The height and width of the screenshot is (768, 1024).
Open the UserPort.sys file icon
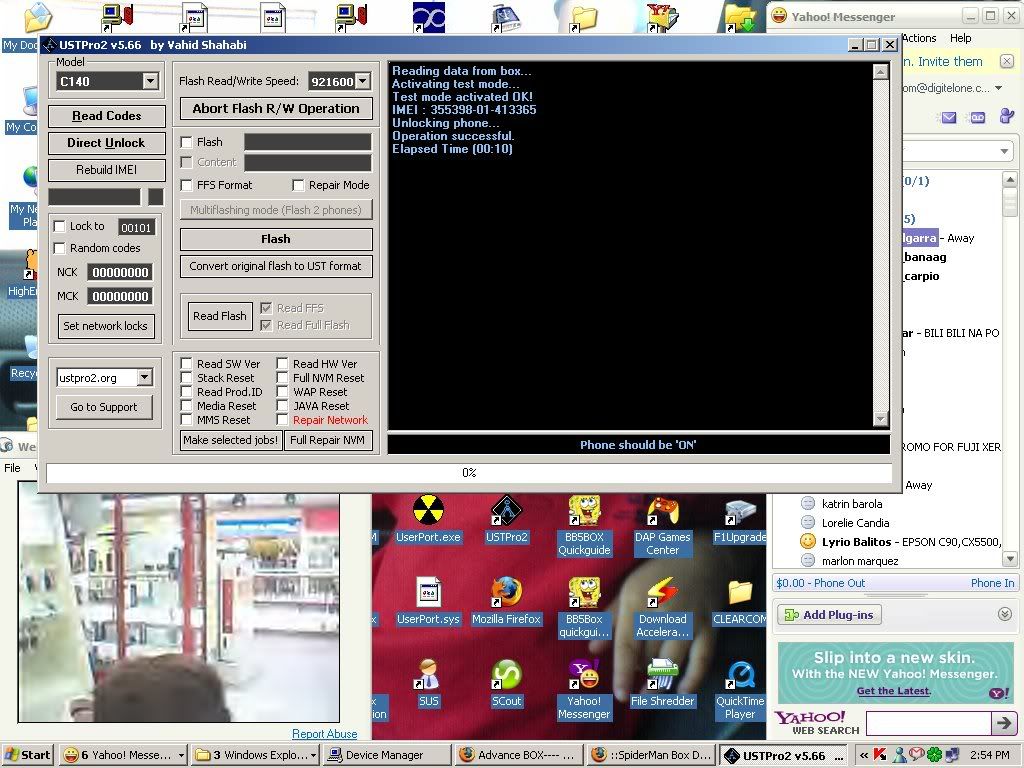click(x=428, y=601)
